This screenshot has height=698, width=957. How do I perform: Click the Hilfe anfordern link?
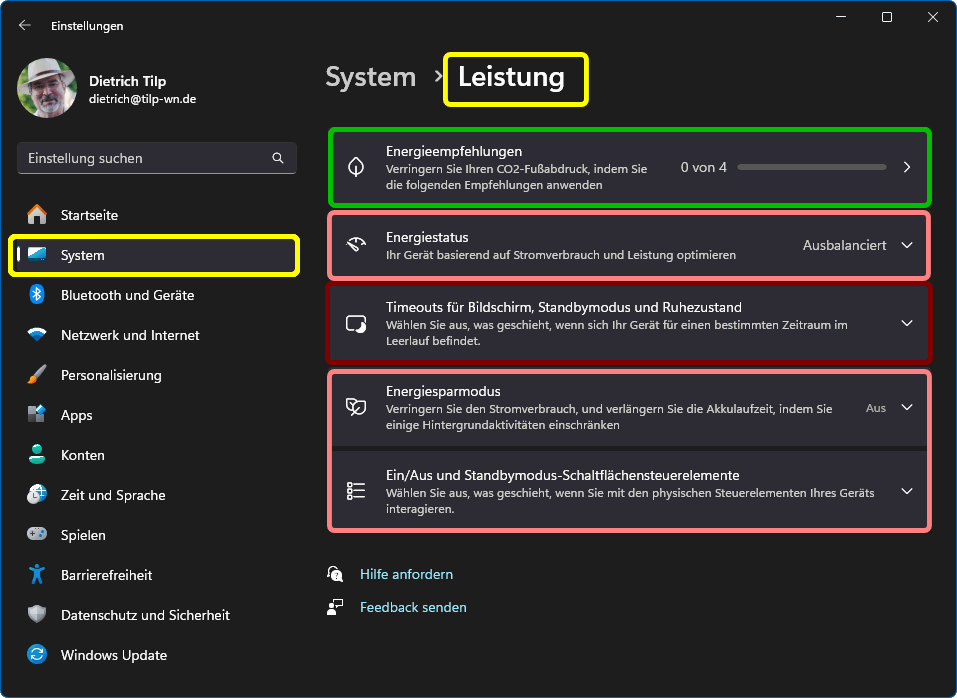pyautogui.click(x=406, y=574)
